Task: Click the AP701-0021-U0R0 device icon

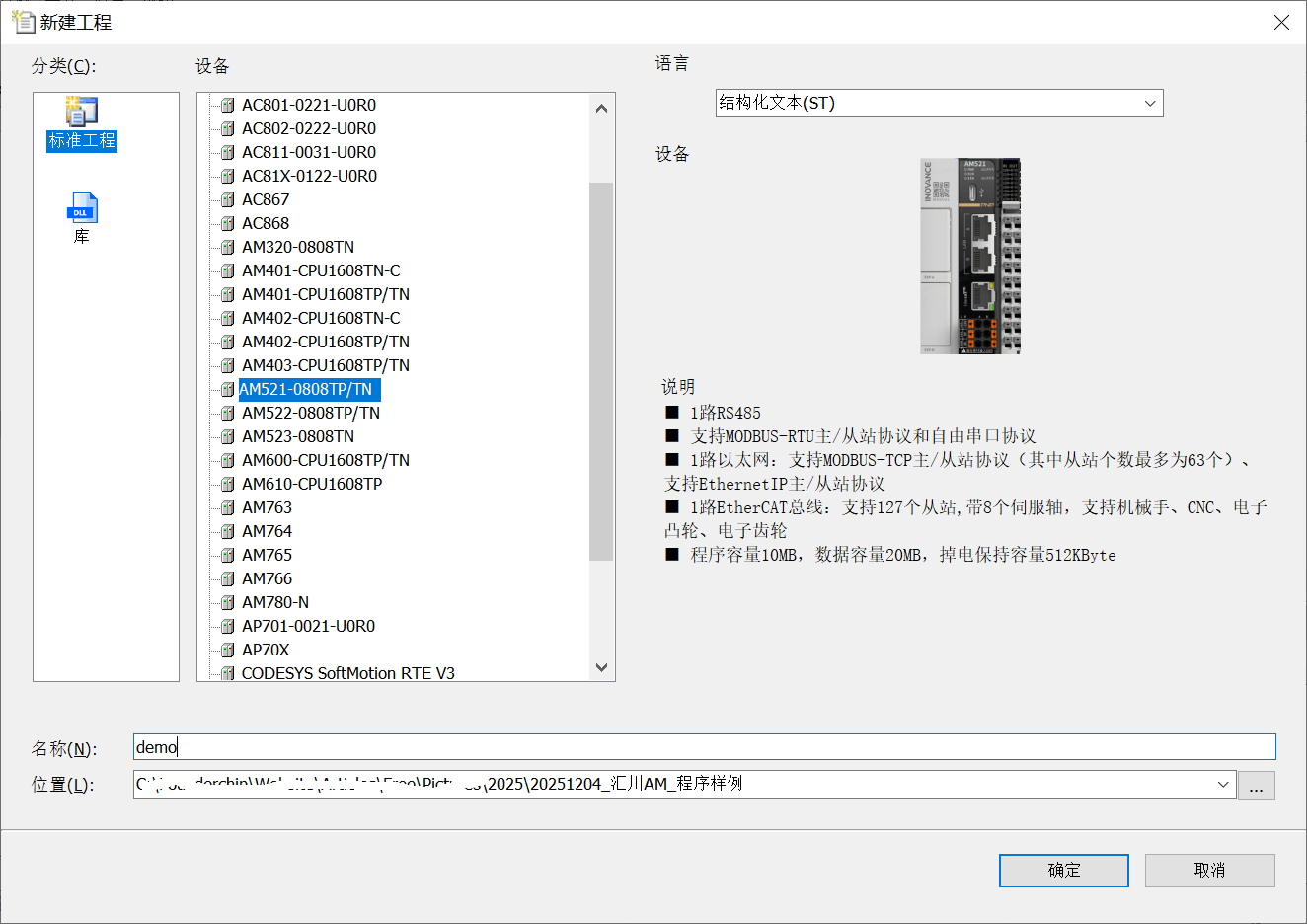Action: point(228,626)
